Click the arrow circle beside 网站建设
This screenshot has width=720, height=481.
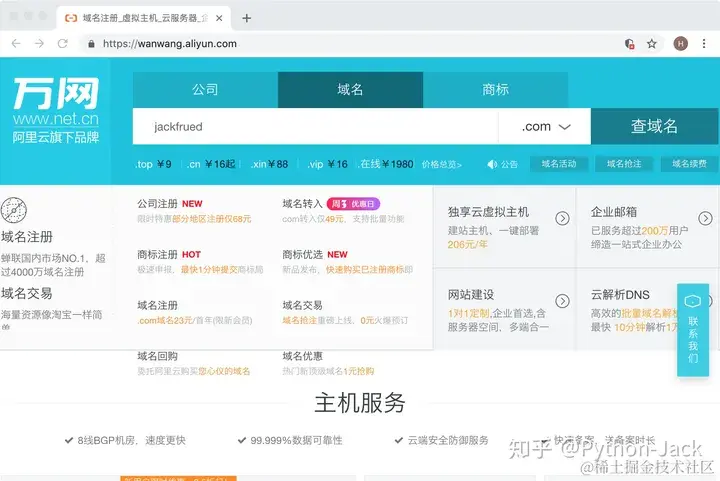[562, 301]
